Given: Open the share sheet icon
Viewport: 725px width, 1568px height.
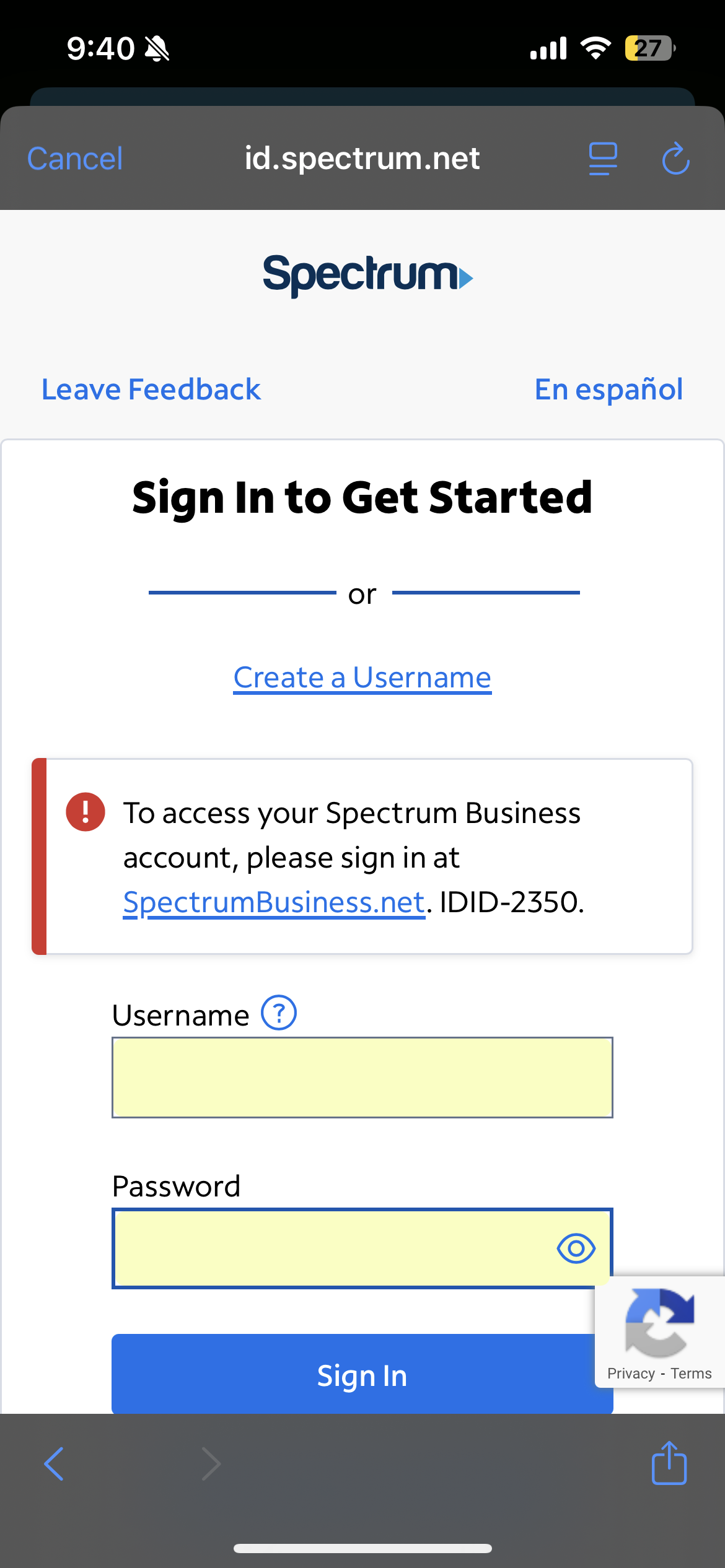Looking at the screenshot, I should [x=669, y=1463].
